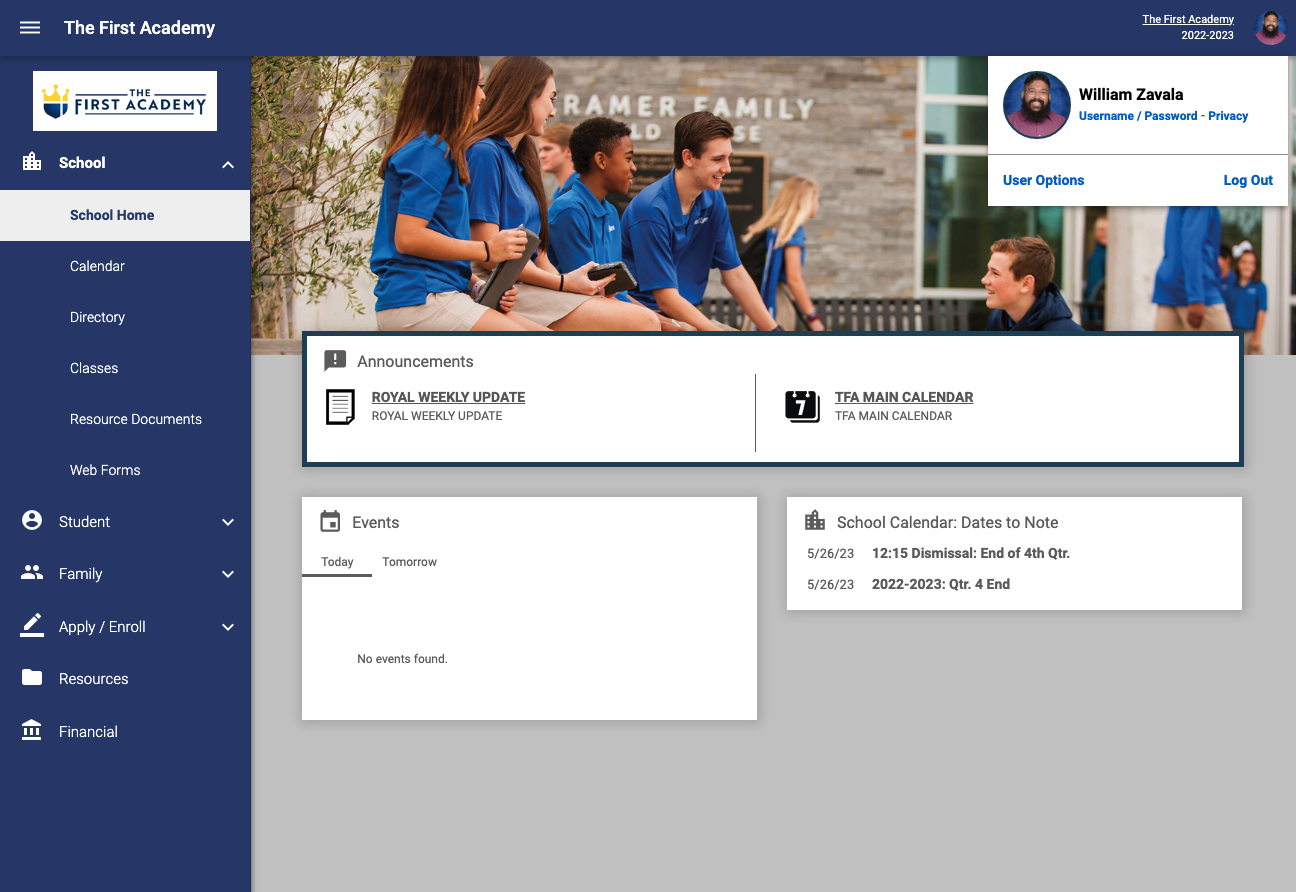This screenshot has height=892, width=1296.
Task: Click the Financial bank icon
Action: pyautogui.click(x=32, y=731)
